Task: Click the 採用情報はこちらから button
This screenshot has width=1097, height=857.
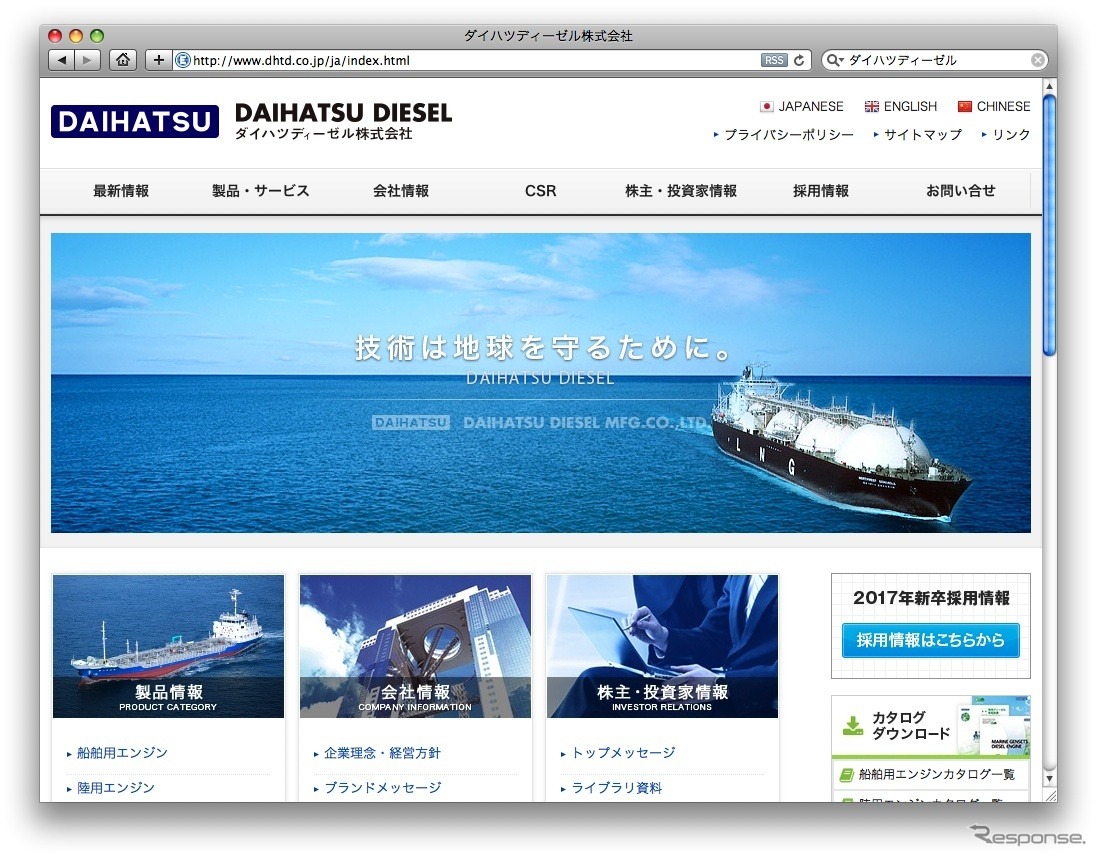Action: coord(930,640)
